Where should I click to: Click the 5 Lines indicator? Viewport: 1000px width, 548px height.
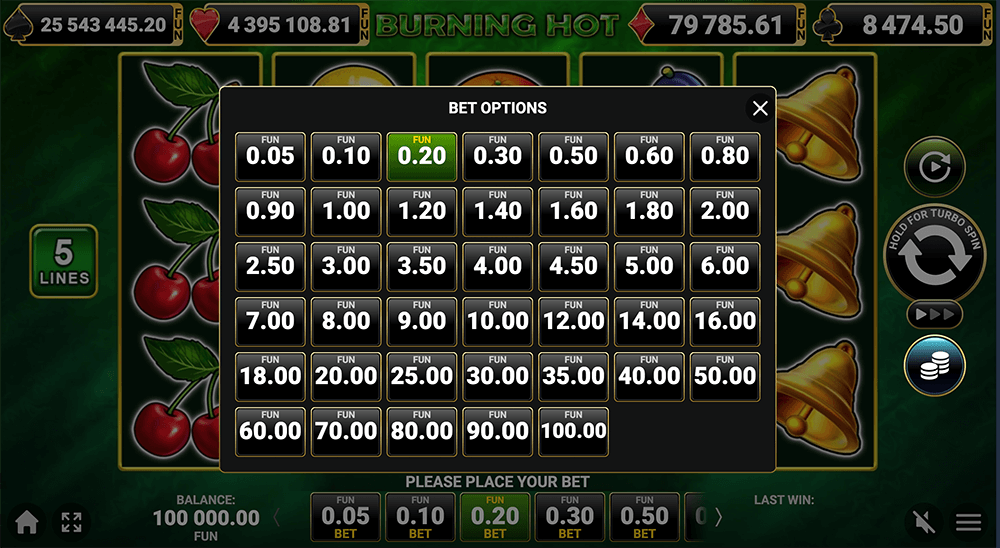coord(64,261)
